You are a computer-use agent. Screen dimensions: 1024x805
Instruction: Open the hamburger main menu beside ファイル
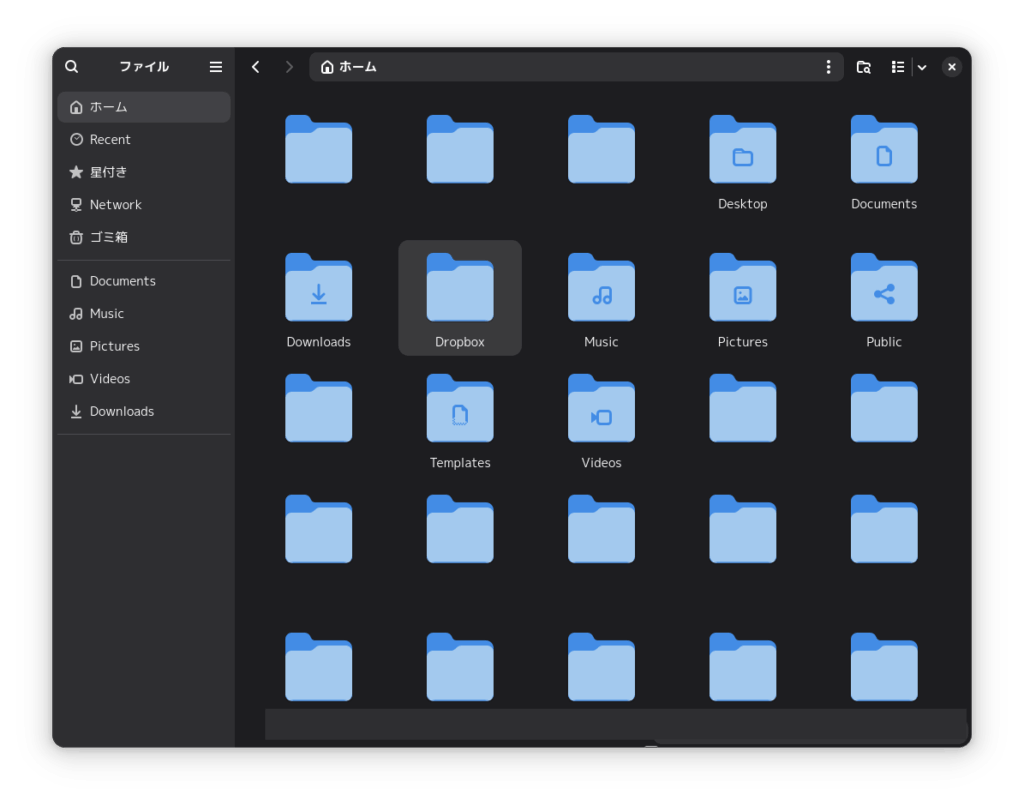[x=216, y=67]
